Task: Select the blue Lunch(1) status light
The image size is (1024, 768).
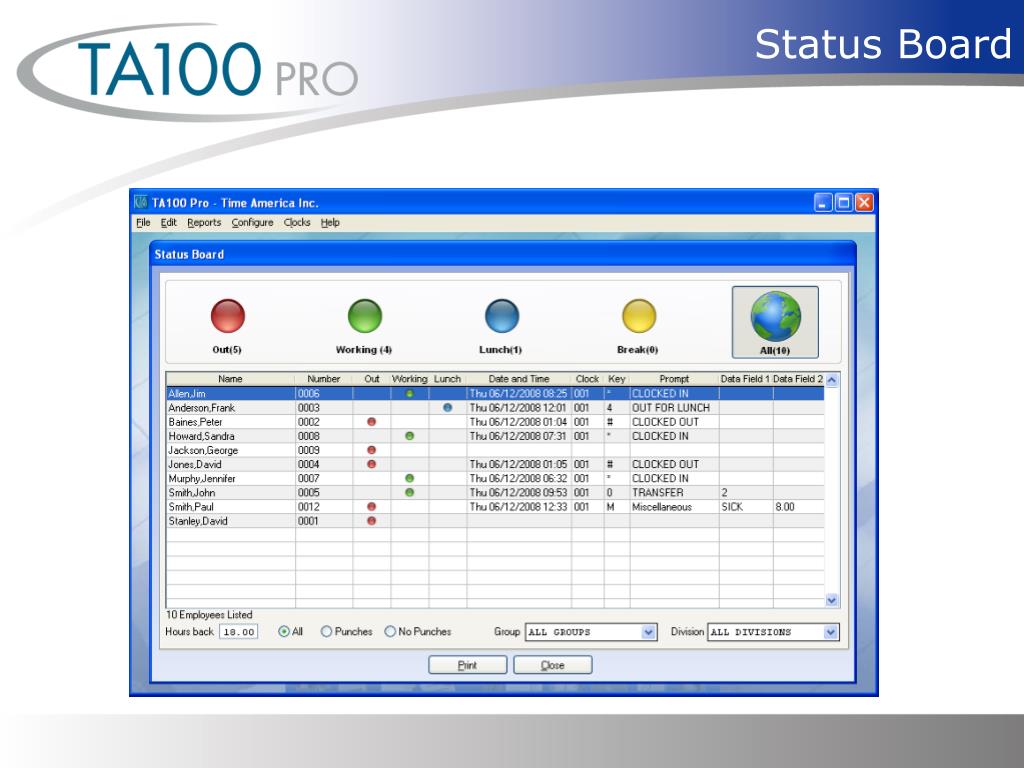Action: click(502, 317)
